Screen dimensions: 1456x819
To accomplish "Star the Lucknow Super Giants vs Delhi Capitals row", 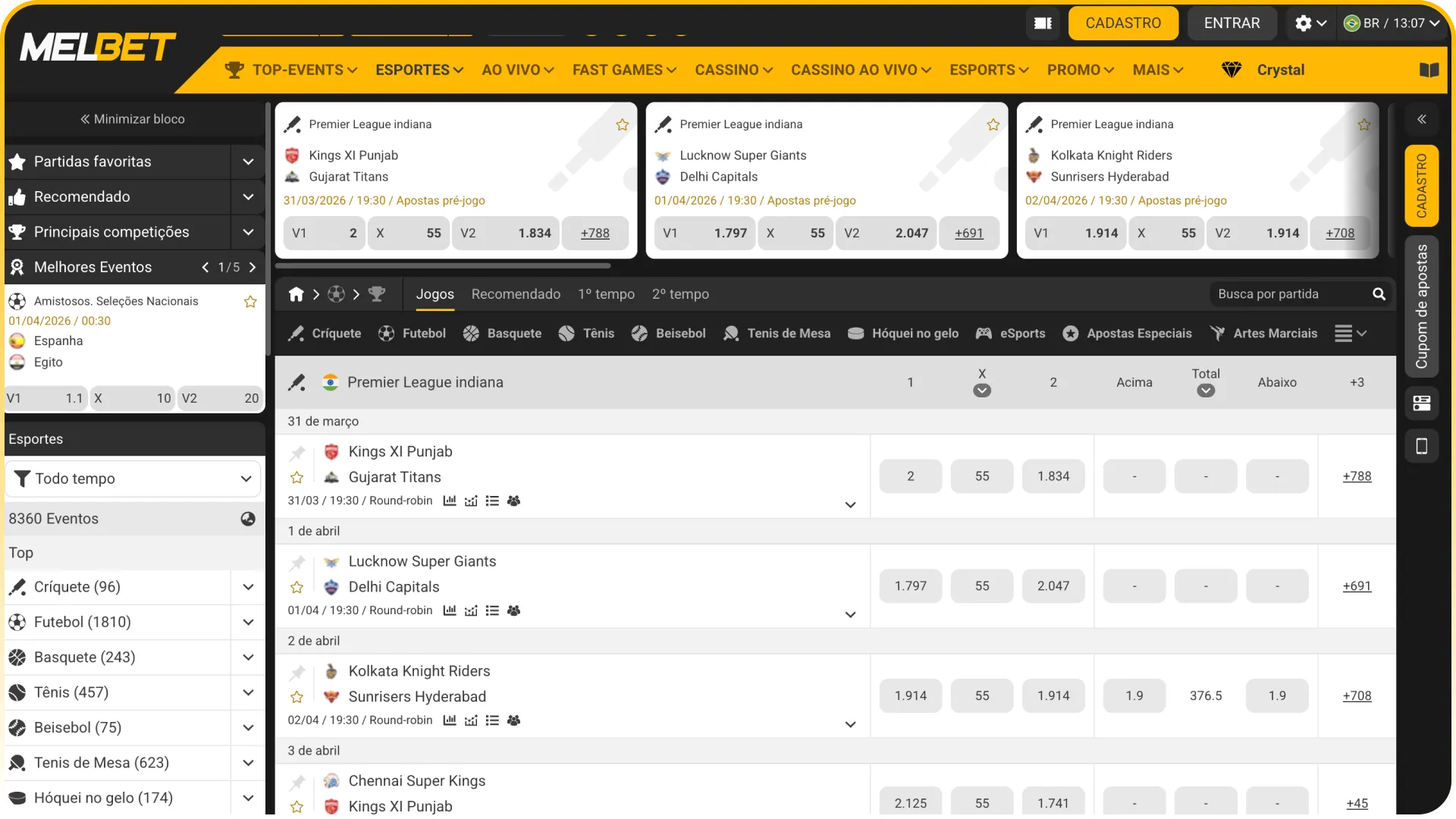I will click(297, 588).
